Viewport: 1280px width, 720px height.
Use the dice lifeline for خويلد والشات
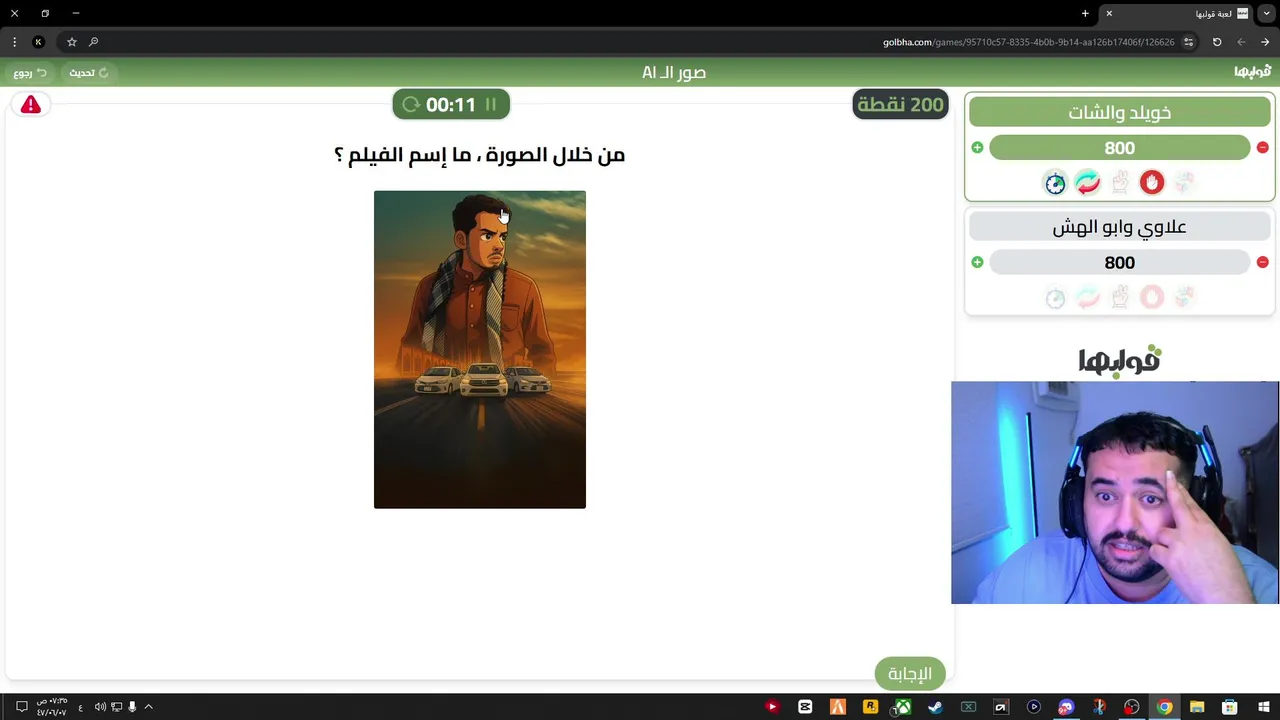click(1184, 182)
